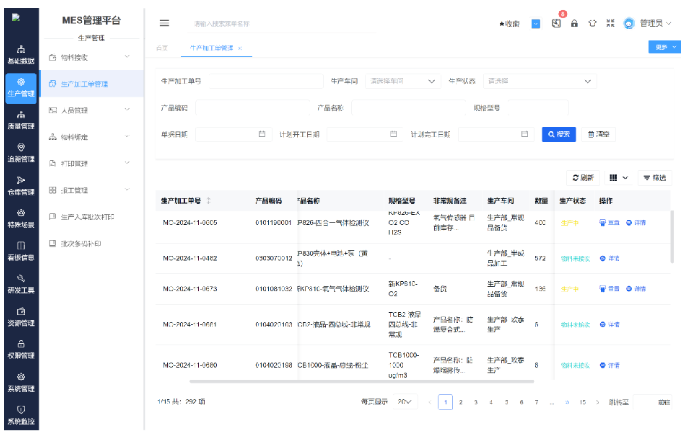Click the sort arrows on 生产加工单号 column

point(208,200)
